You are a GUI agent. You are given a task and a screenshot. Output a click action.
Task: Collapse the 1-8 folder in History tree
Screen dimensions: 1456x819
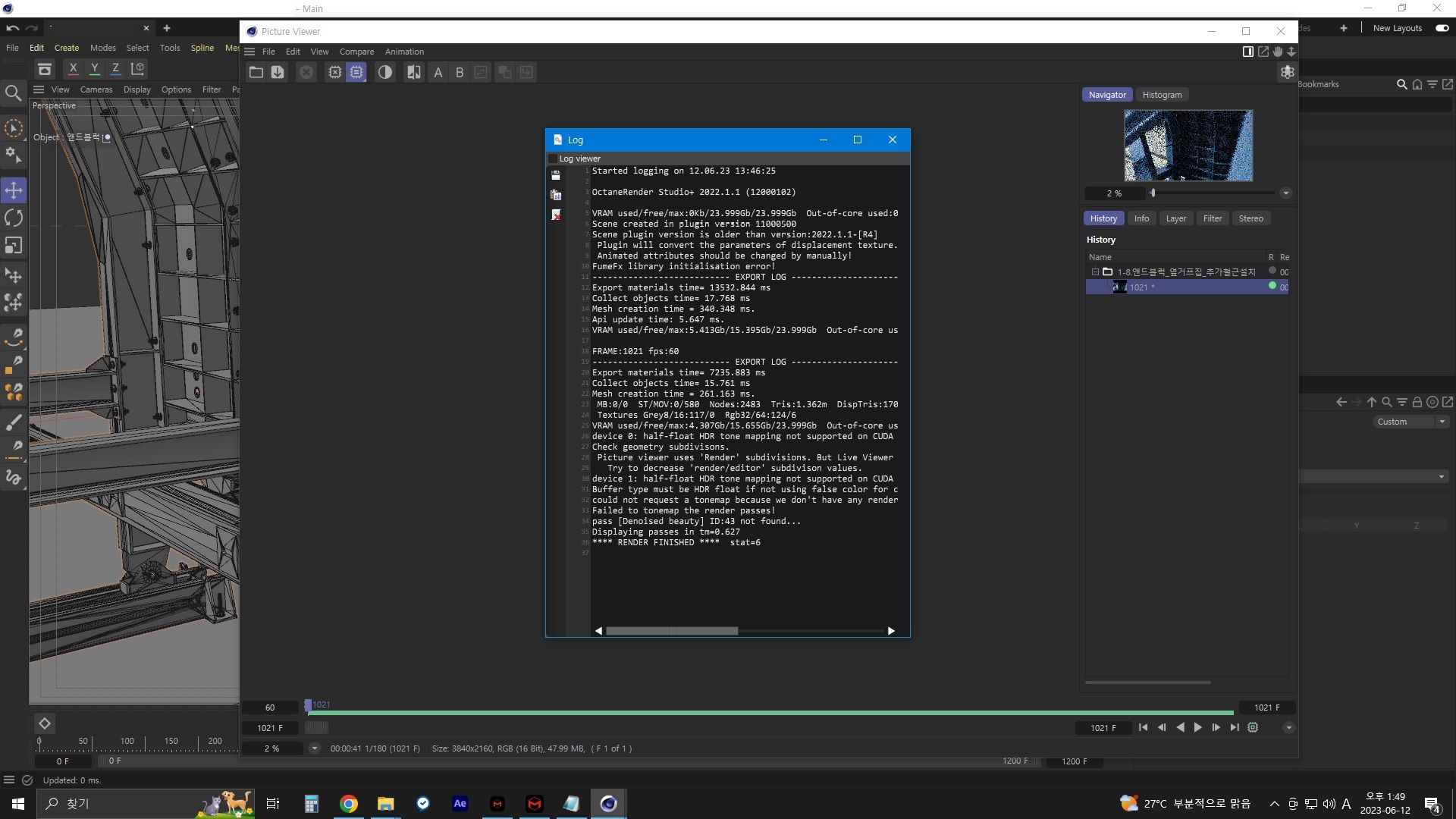coord(1095,271)
